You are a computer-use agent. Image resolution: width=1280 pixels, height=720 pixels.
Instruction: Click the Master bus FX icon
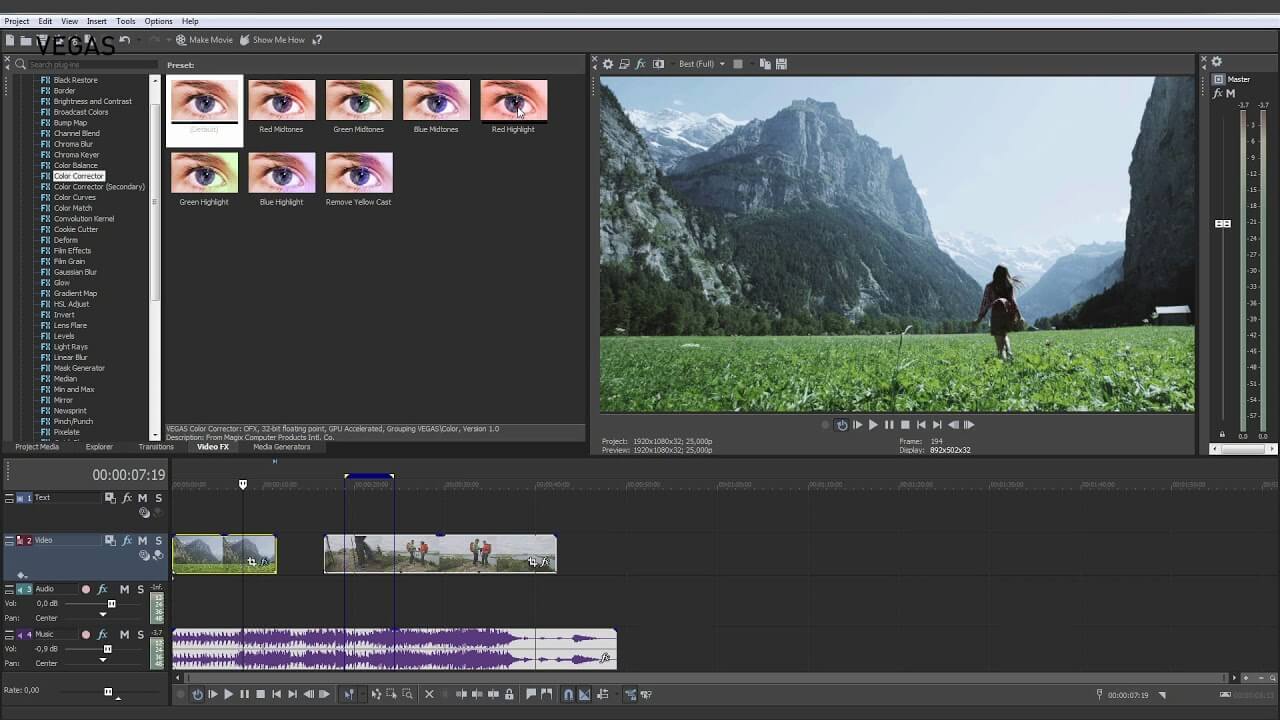(1217, 93)
